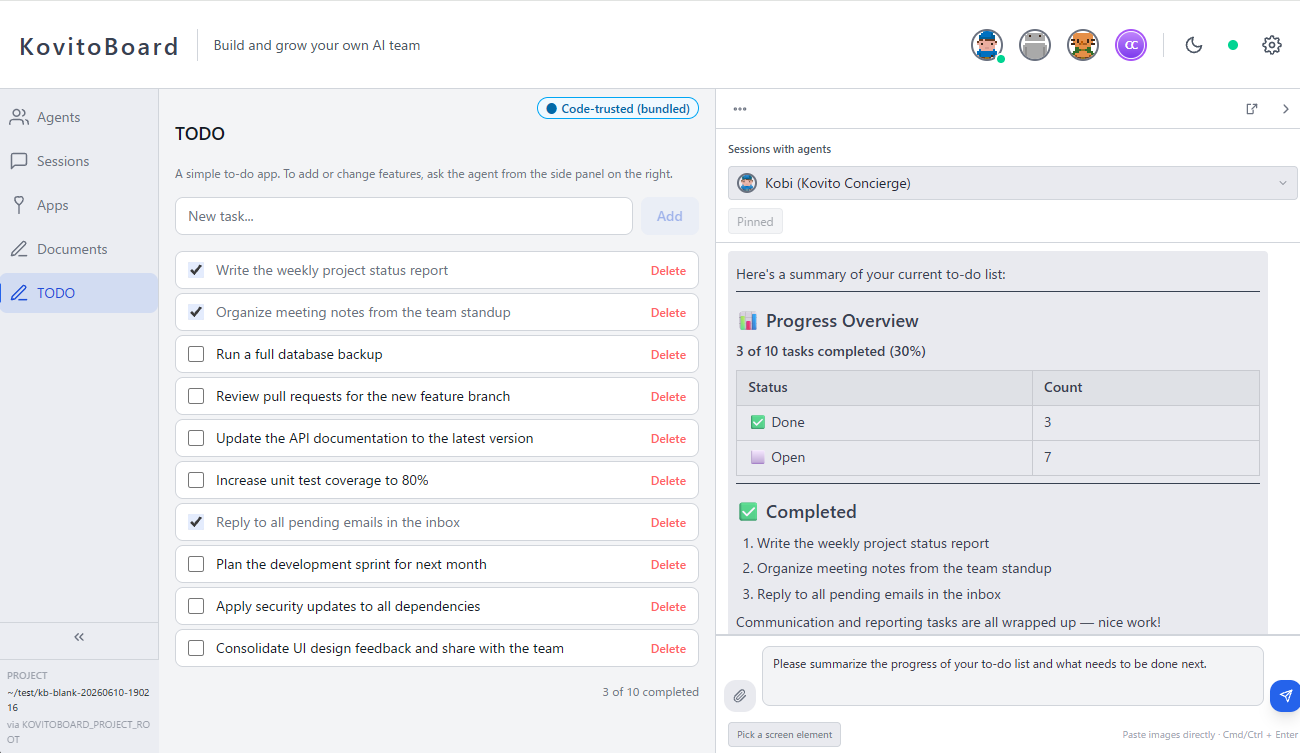Toggle dark mode moon icon

click(1193, 45)
